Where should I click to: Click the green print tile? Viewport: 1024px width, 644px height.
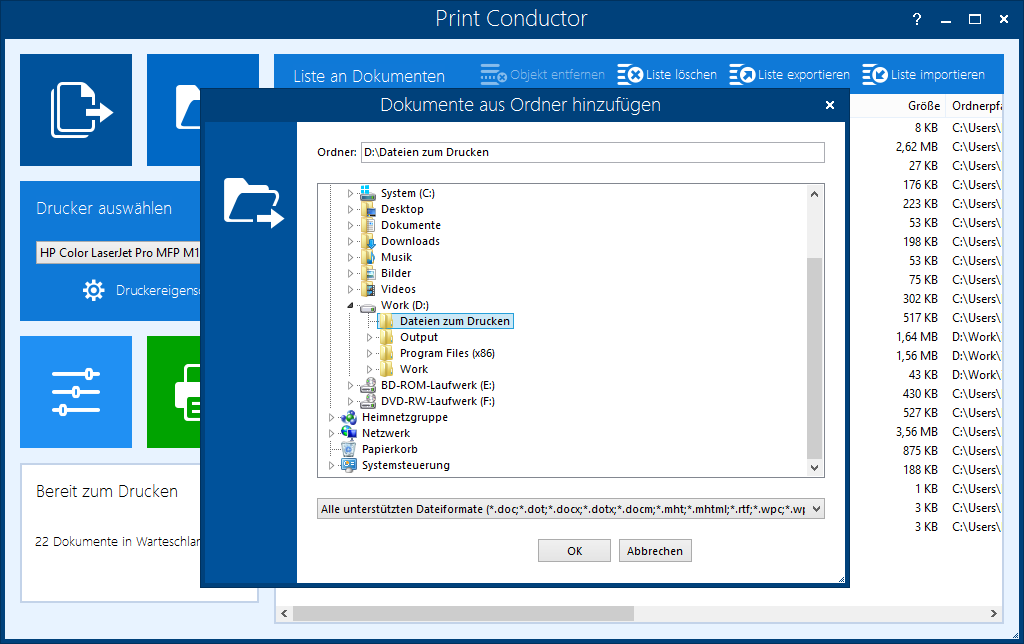click(175, 391)
